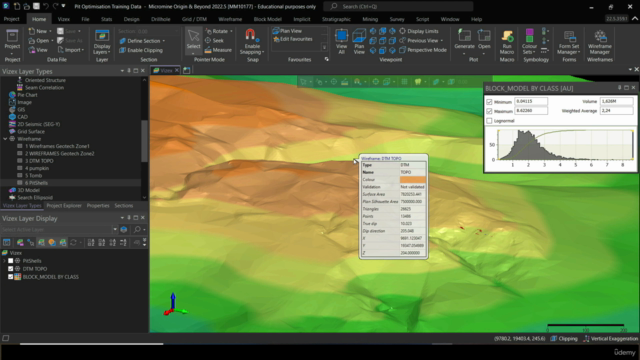Open the Vizex ribbon tab
Screen dimensions: 640x360
[64, 19]
